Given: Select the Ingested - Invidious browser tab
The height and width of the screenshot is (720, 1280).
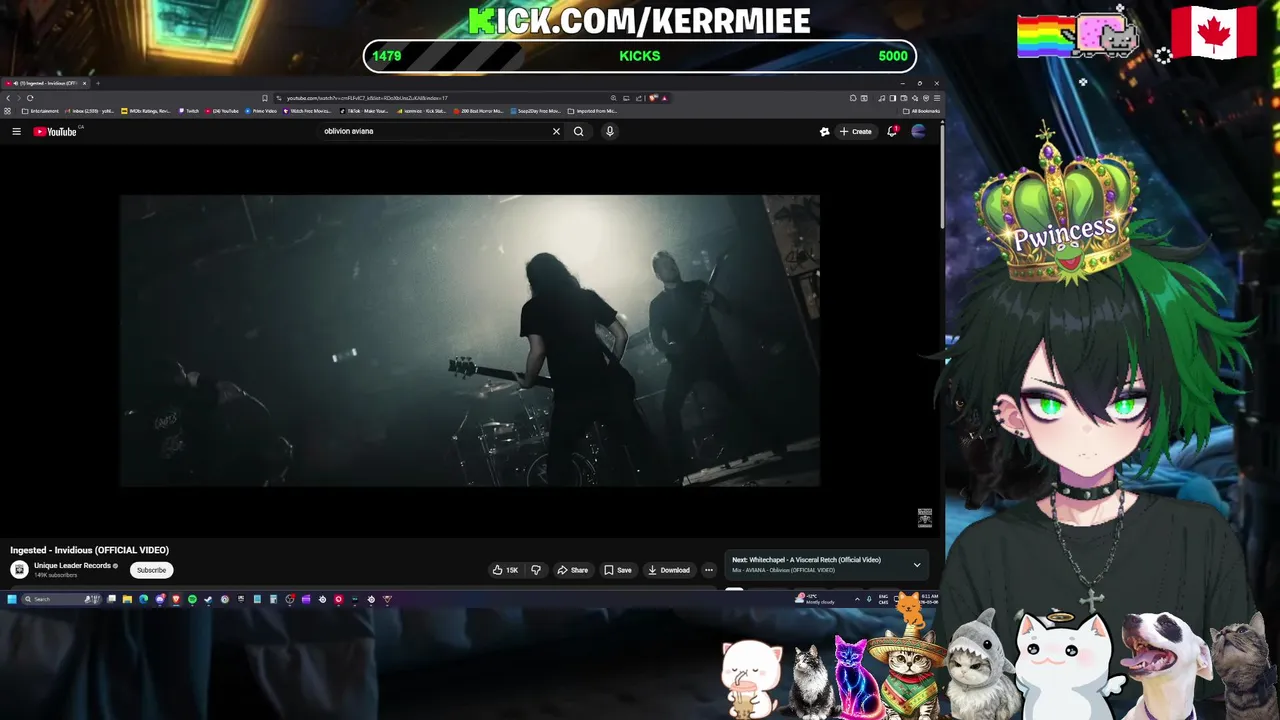Looking at the screenshot, I should click(45, 83).
